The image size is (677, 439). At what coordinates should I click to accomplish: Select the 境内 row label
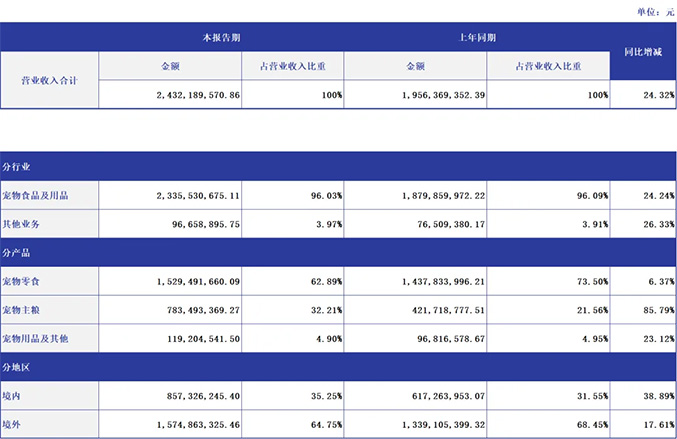(50, 396)
